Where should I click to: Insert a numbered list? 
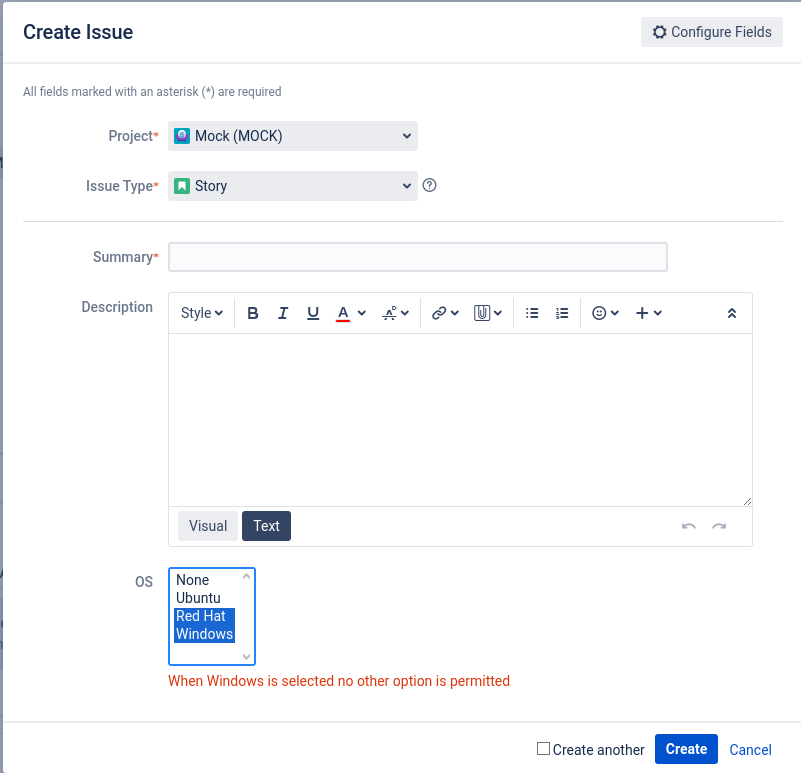(x=562, y=313)
